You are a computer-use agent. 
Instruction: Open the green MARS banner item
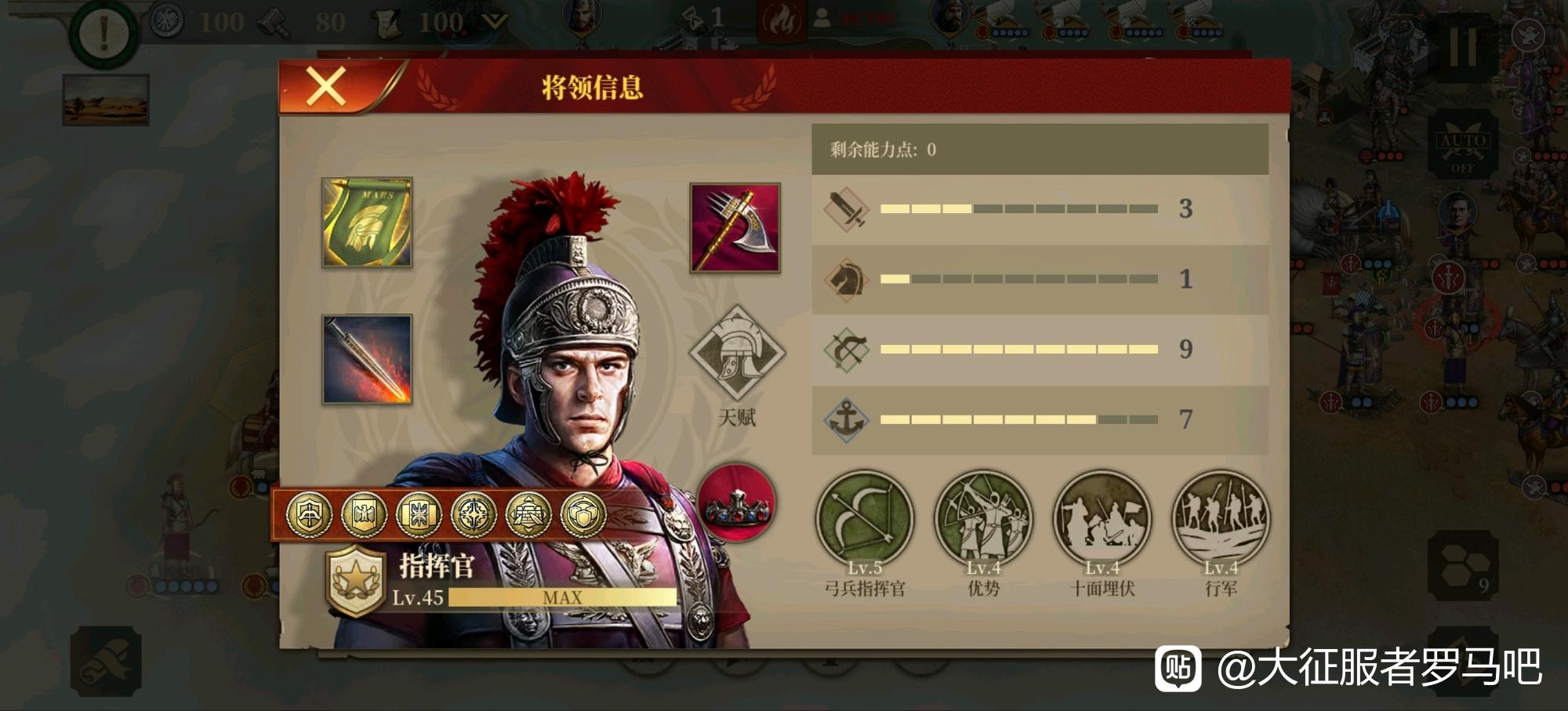pyautogui.click(x=367, y=222)
